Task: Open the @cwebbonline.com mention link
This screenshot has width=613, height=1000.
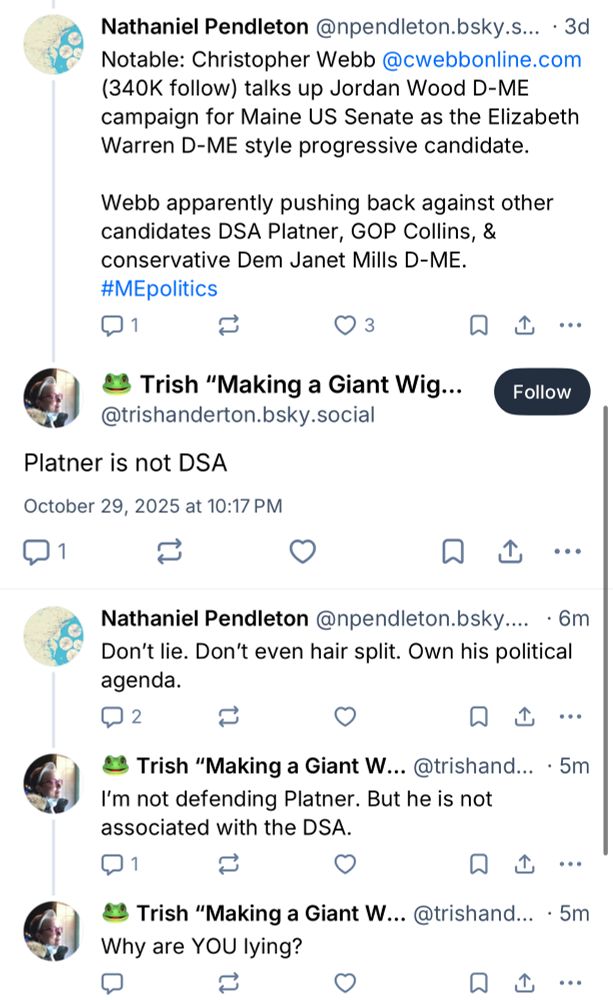Action: (481, 59)
